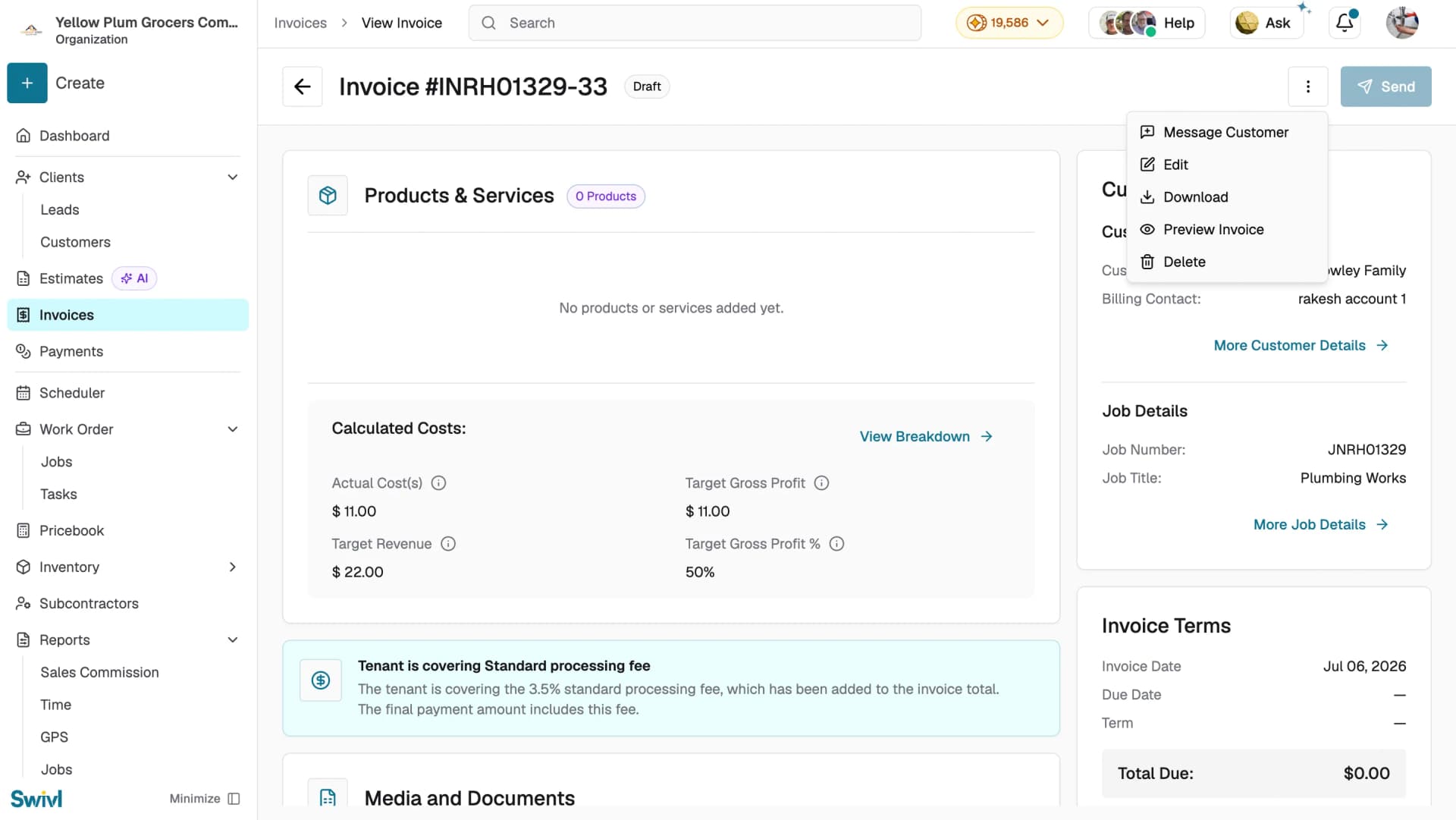Choose Edit from the menu
The width and height of the screenshot is (1456, 820).
(x=1227, y=165)
